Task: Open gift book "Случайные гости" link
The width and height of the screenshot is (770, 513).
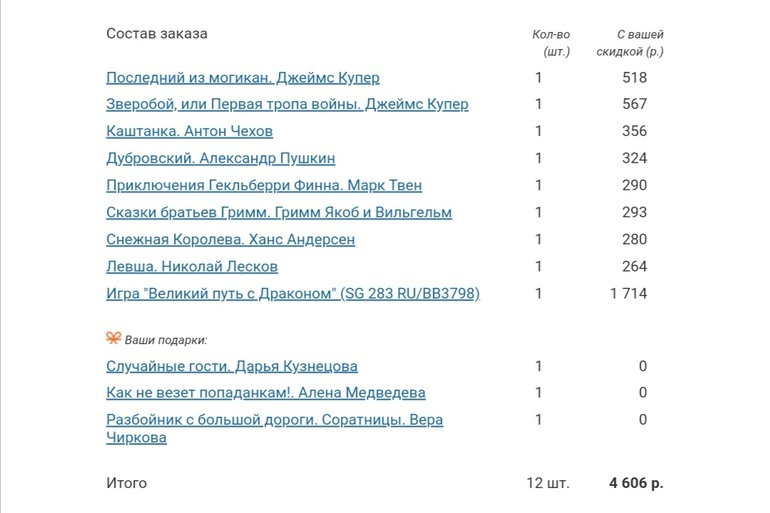Action: [x=231, y=366]
